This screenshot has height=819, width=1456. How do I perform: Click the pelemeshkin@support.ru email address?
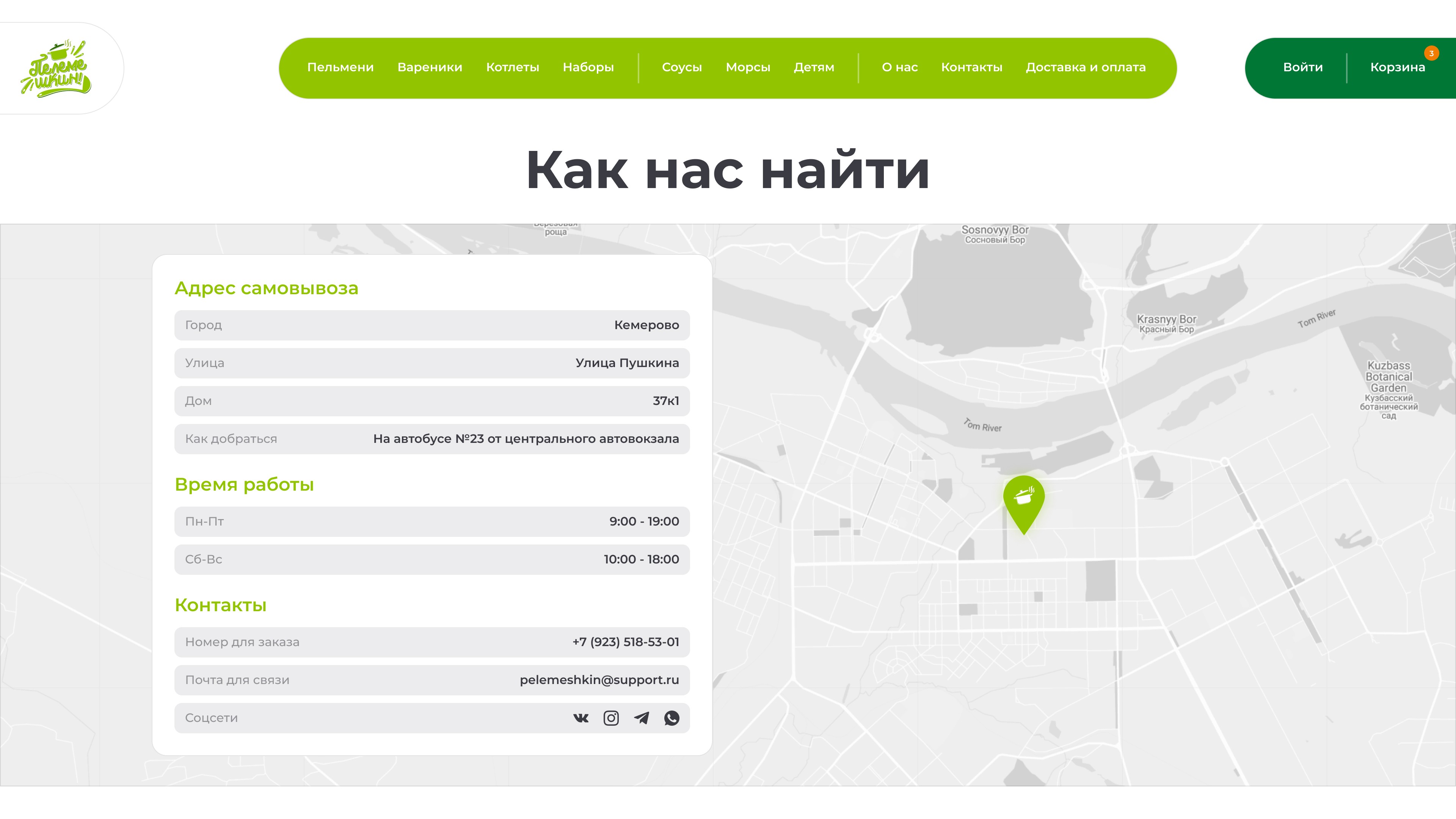599,680
